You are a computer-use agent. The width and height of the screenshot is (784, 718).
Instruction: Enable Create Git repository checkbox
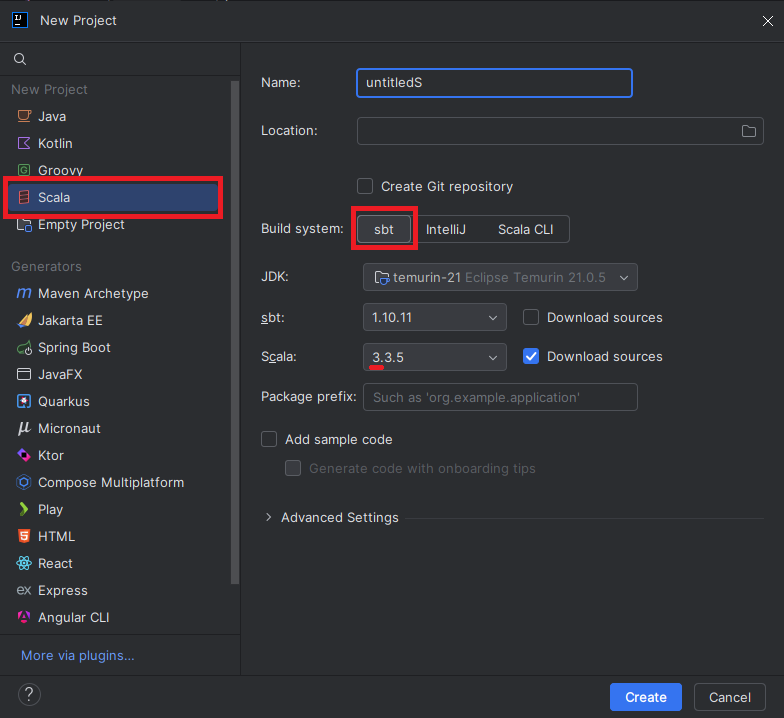tap(365, 186)
